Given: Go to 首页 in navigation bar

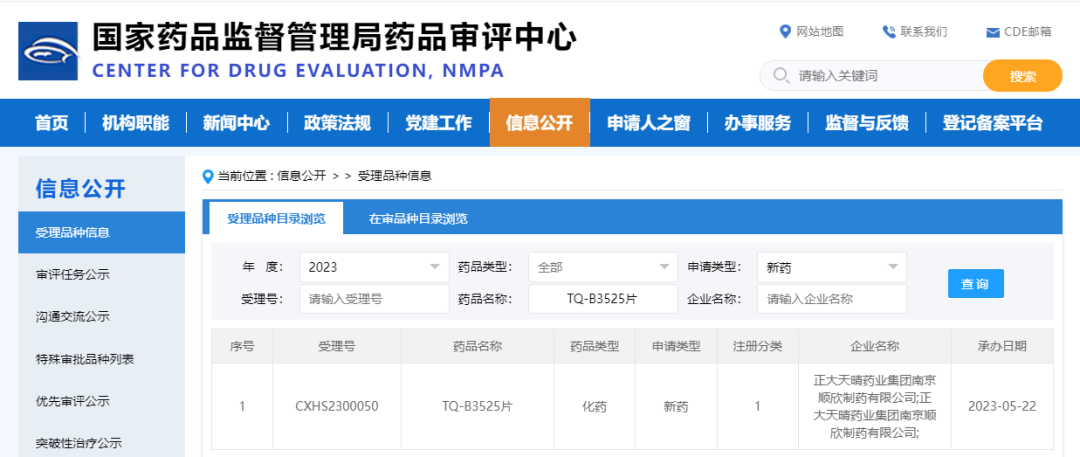Looking at the screenshot, I should tap(52, 123).
